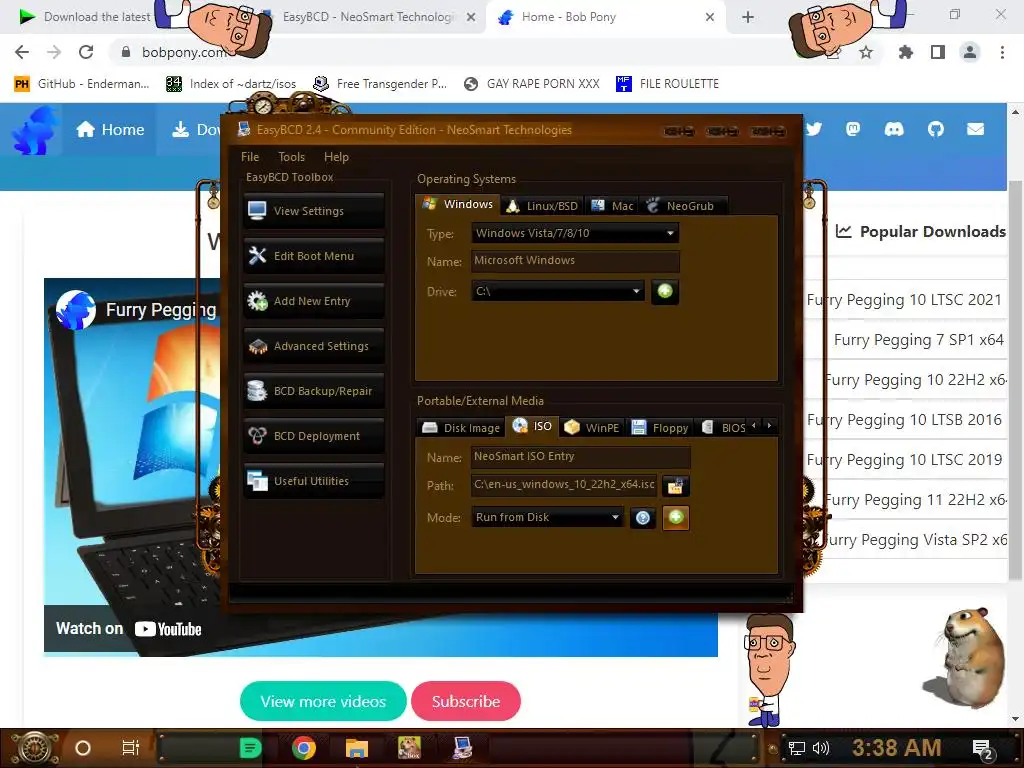Viewport: 1024px width, 768px height.
Task: Open Useful Utilities in EasyBCD
Action: 313,481
